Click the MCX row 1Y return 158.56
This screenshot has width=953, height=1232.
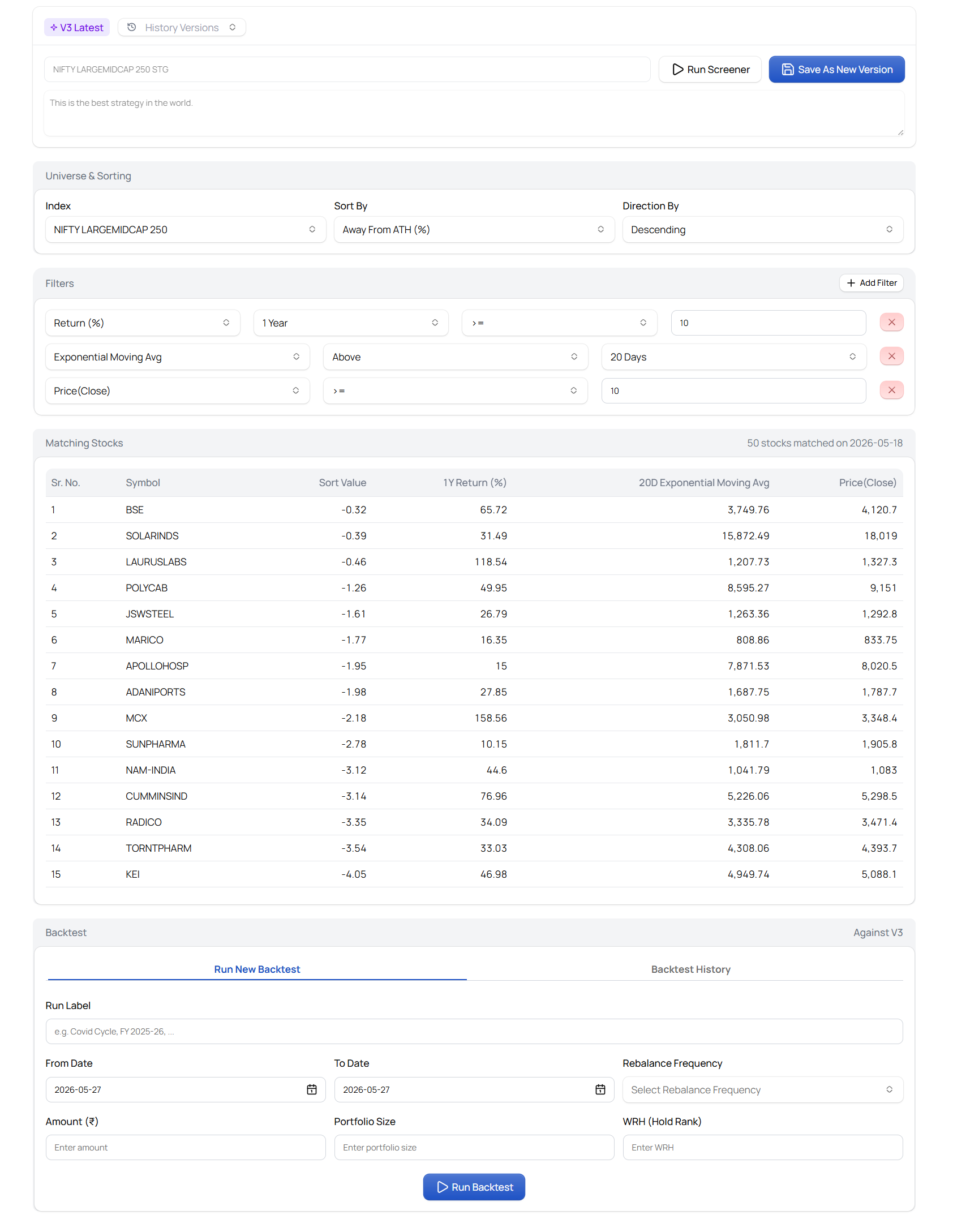point(491,718)
